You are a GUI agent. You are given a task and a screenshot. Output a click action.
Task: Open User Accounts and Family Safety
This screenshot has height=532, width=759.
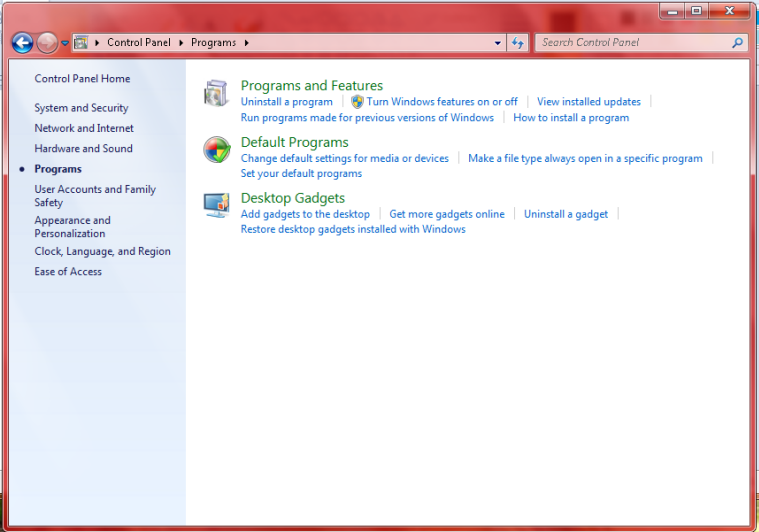[95, 196]
